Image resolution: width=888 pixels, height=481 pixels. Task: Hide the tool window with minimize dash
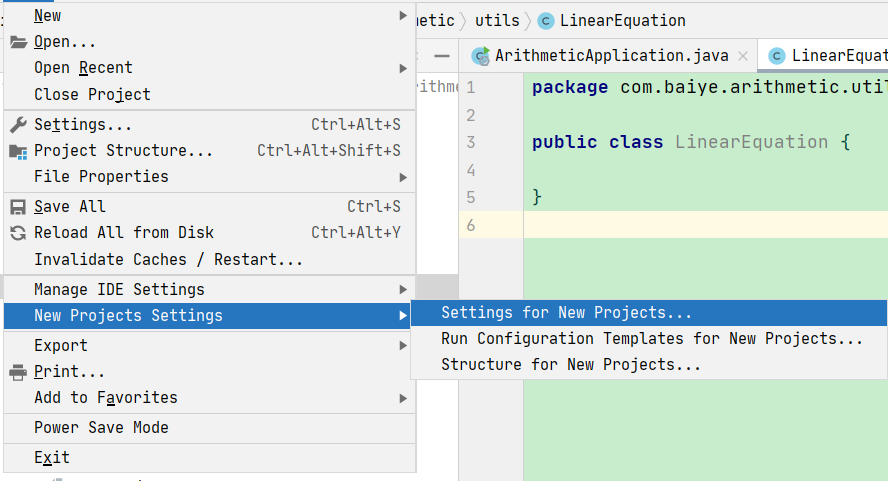(x=441, y=55)
